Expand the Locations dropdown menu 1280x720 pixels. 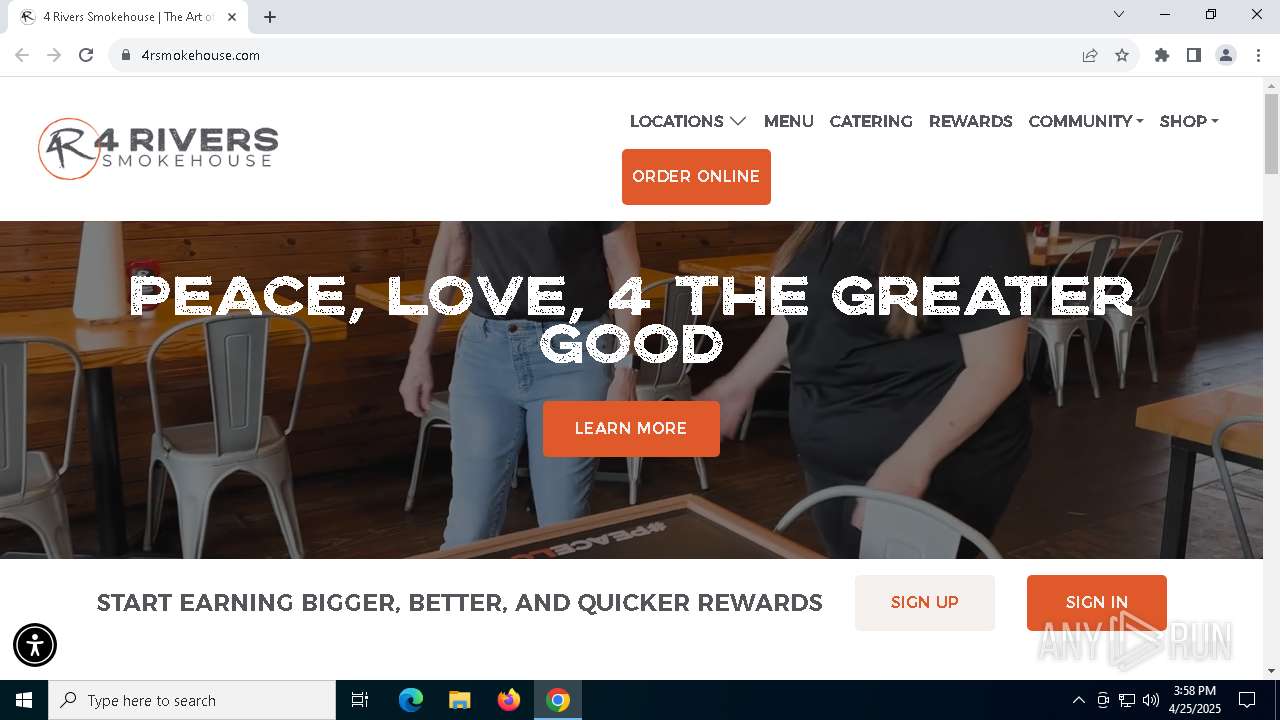coord(688,121)
